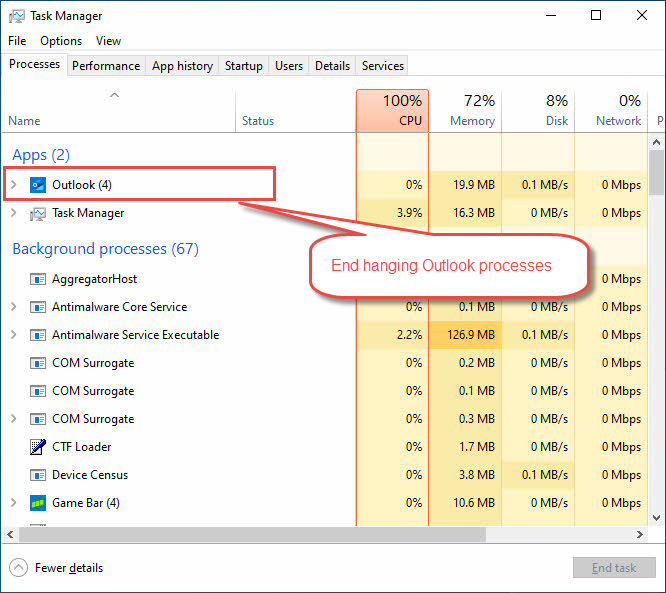Switch to the App history tab
Screen dimensions: 666x593
point(182,66)
